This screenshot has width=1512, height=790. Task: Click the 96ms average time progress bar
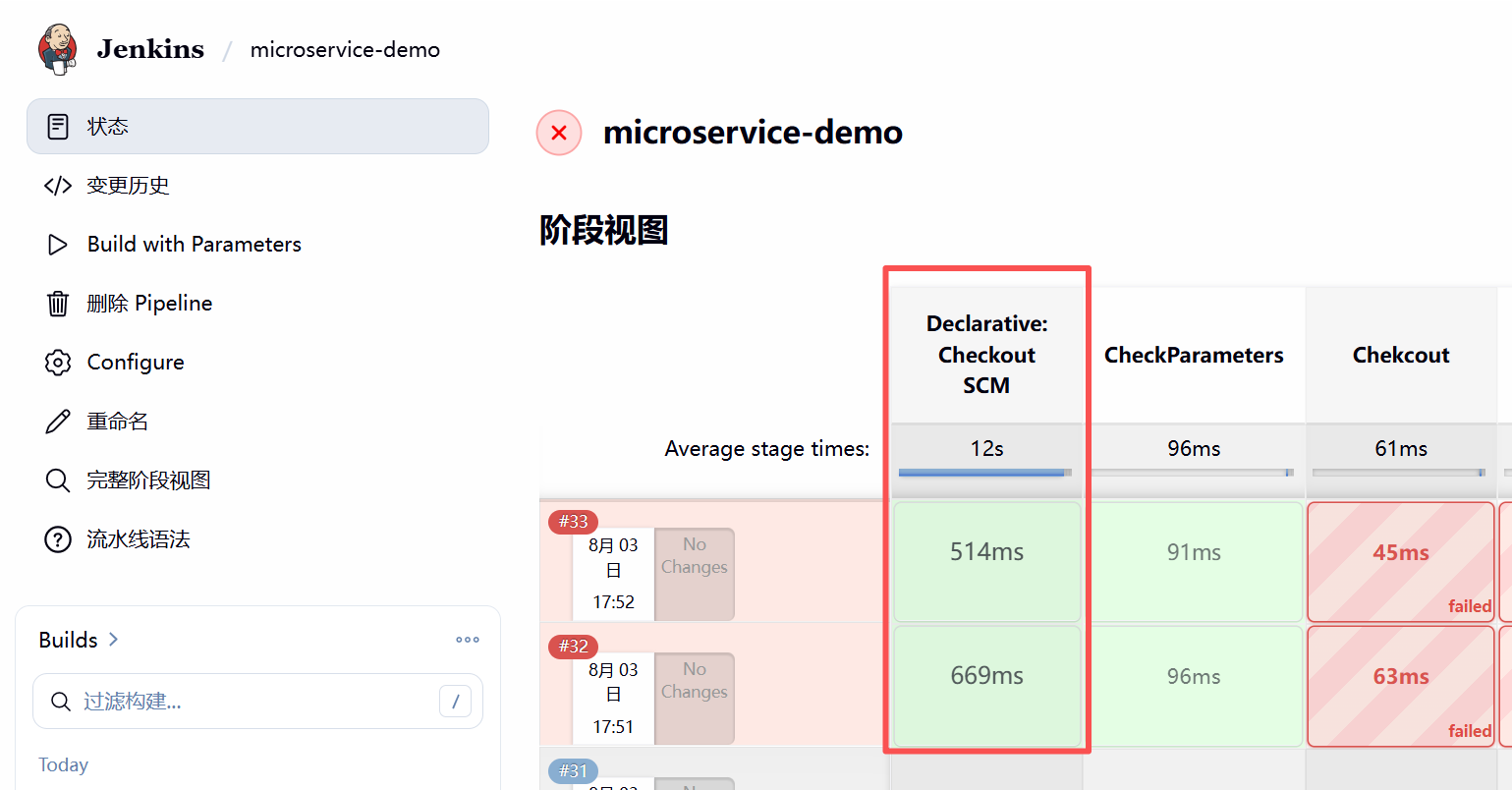(1193, 473)
